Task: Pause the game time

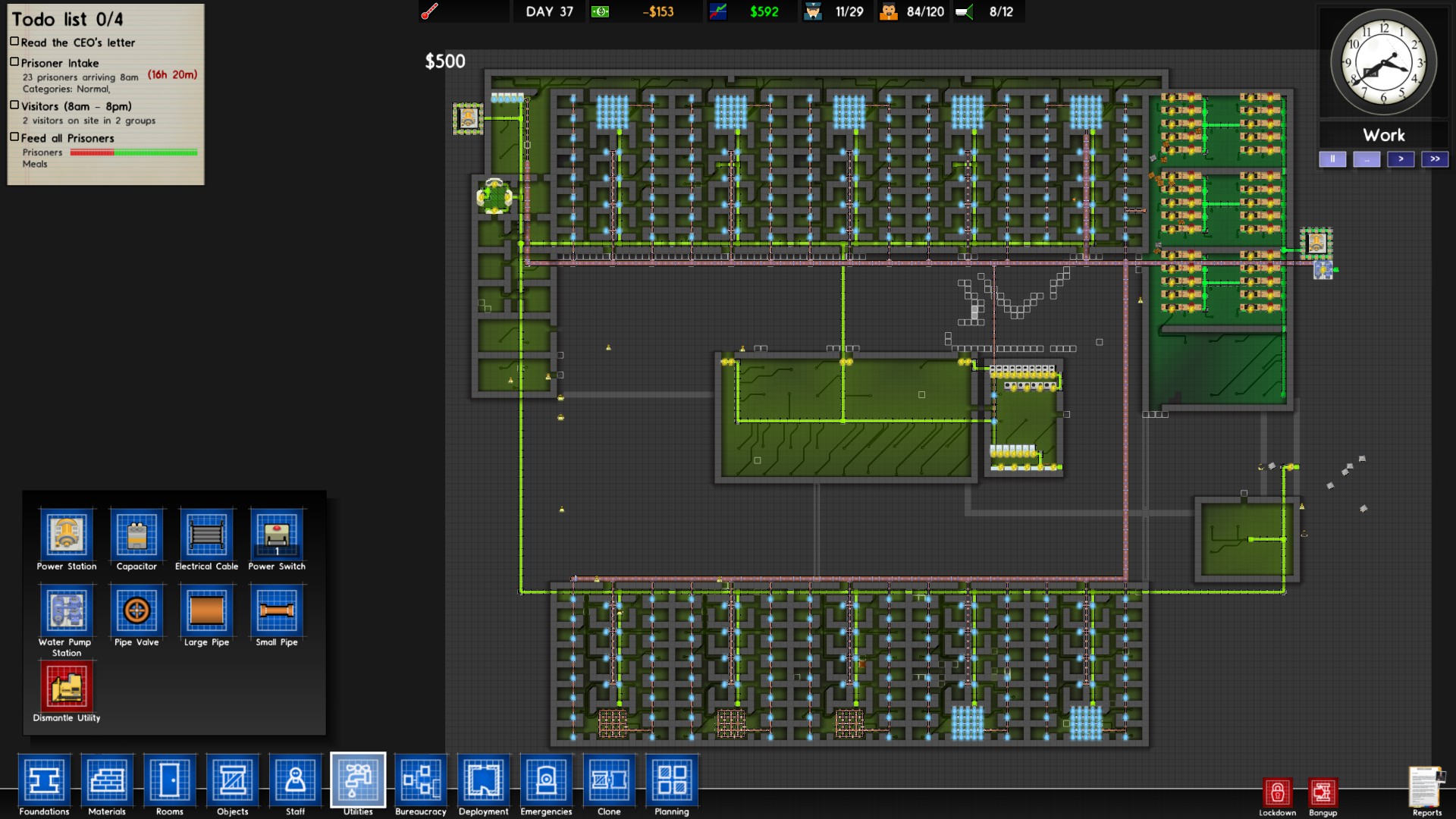Action: pos(1332,159)
